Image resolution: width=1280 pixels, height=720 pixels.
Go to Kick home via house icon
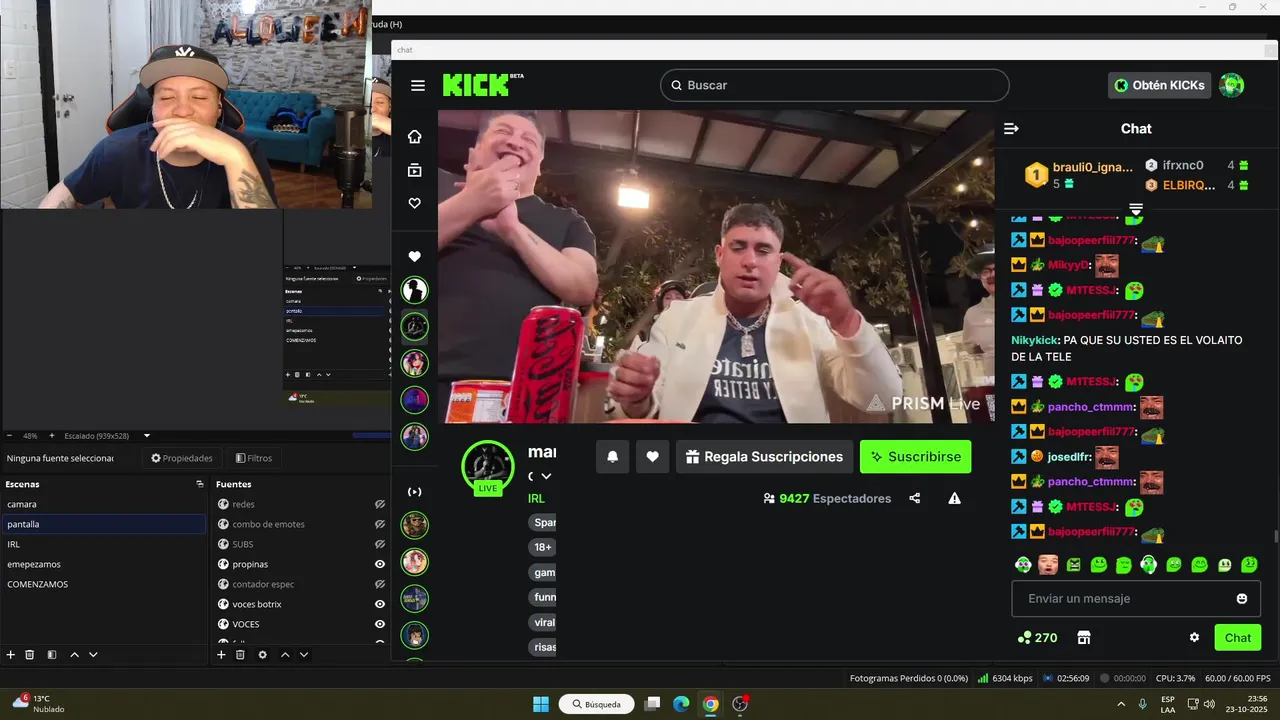[x=414, y=137]
